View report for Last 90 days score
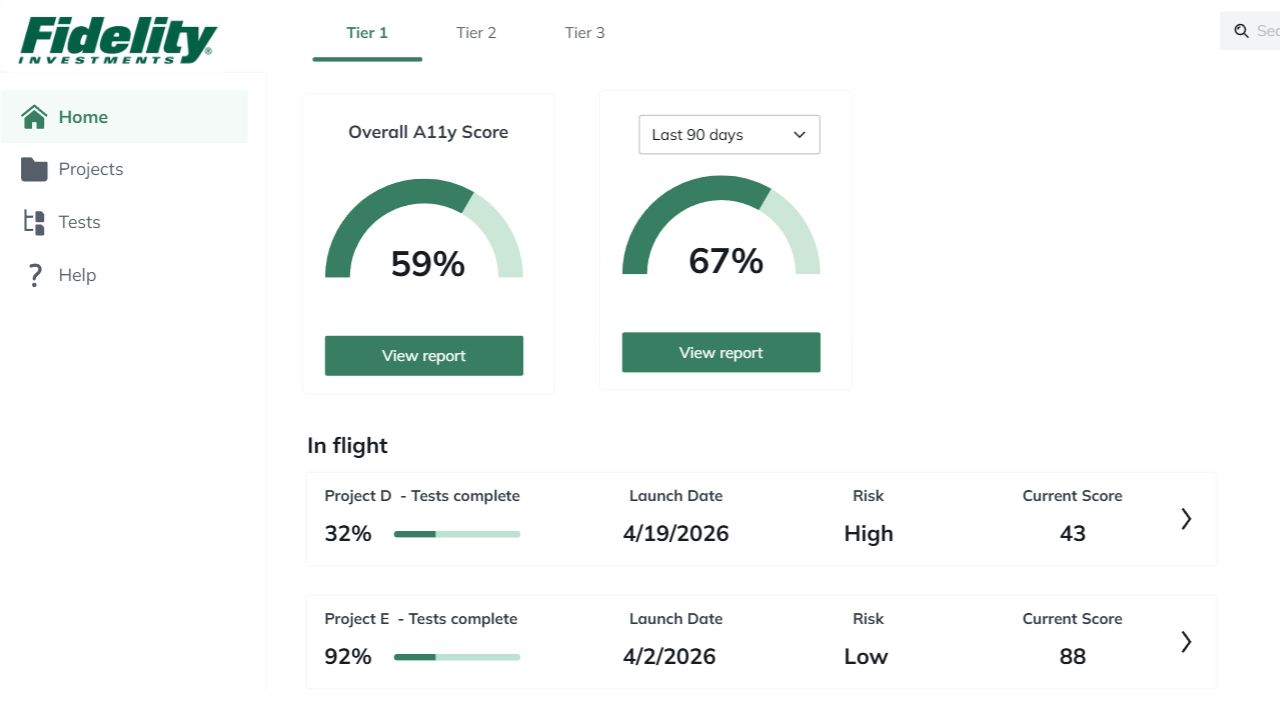 [x=721, y=353]
